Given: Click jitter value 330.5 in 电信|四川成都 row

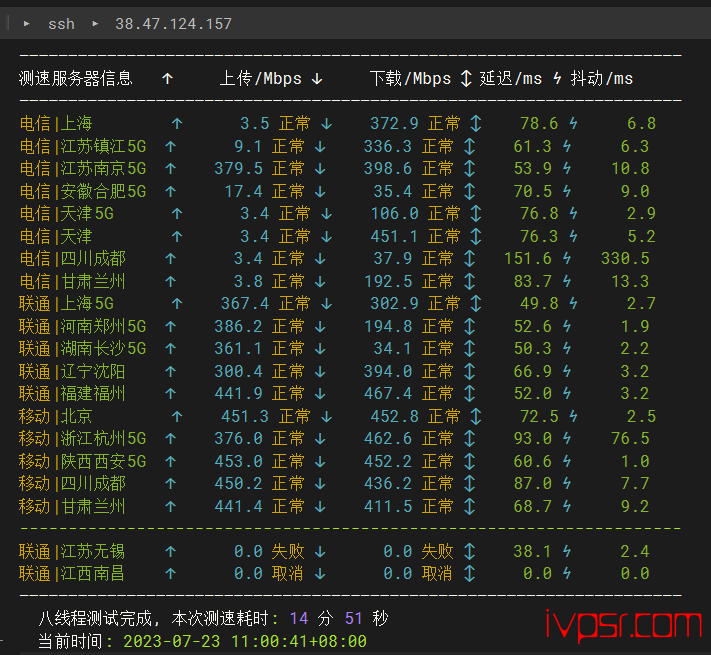Looking at the screenshot, I should point(625,259).
